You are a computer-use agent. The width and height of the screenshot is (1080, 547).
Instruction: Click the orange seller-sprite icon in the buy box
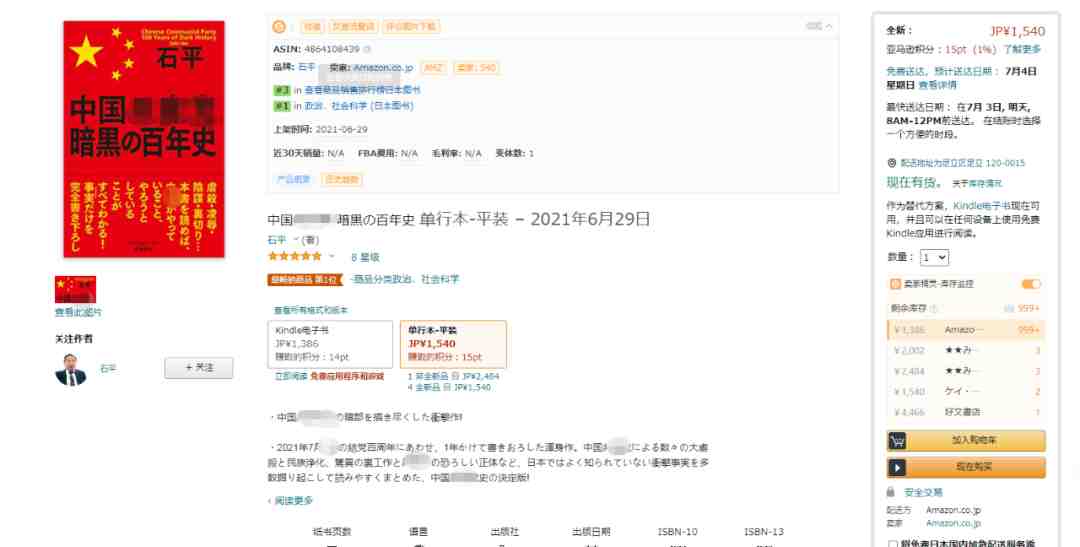coord(895,284)
